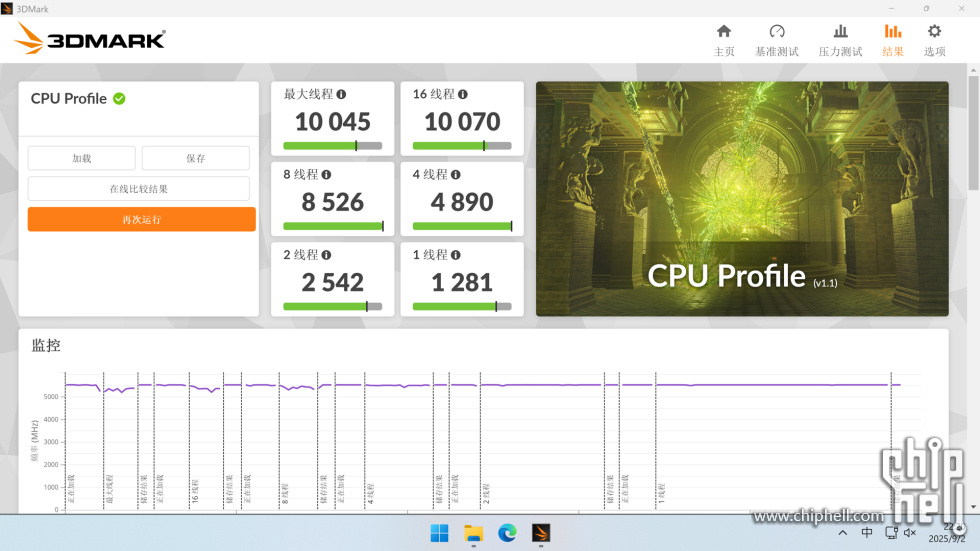
Task: Open the 选项 options tab
Action: pyautogui.click(x=934, y=40)
